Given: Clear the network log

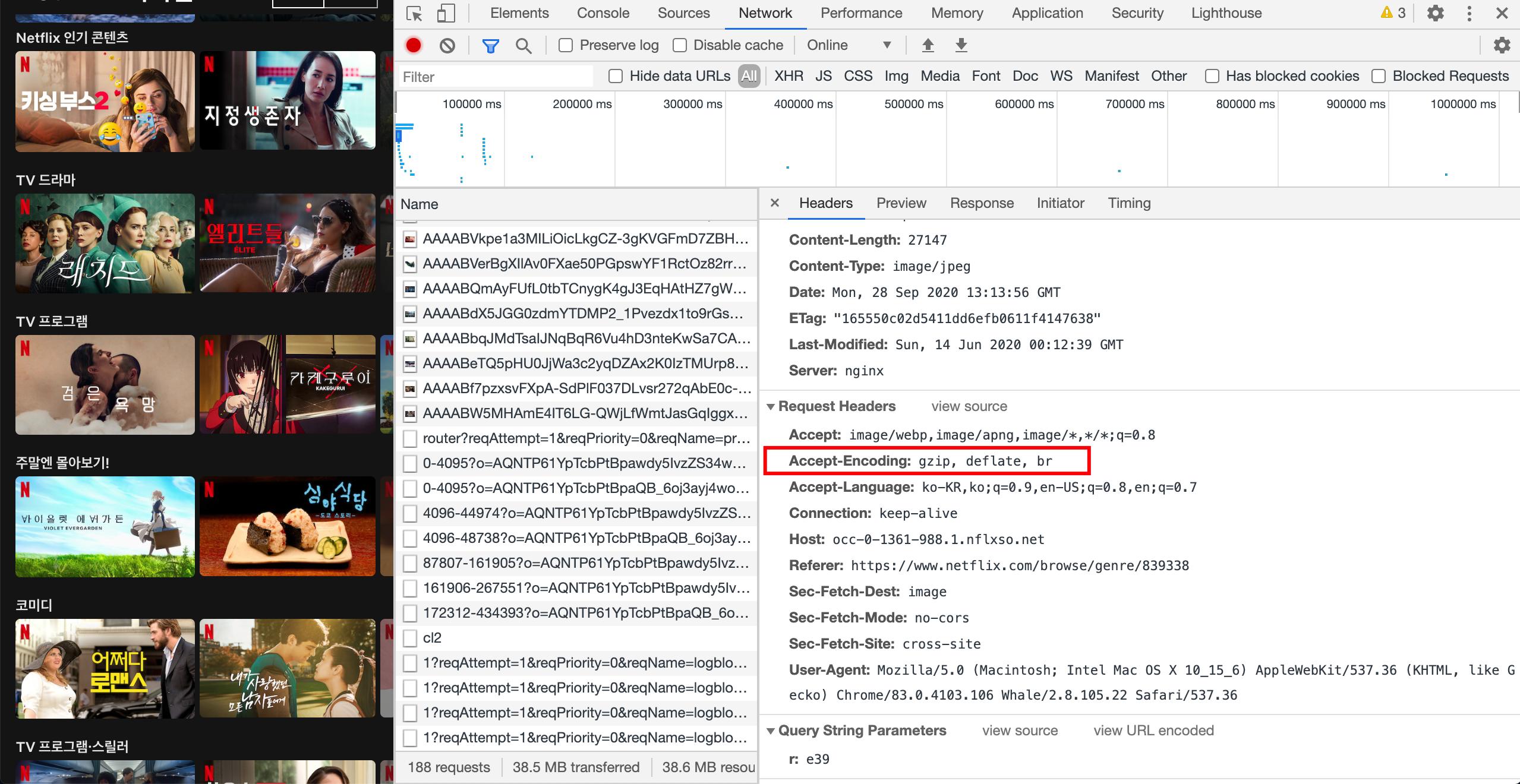Looking at the screenshot, I should point(447,45).
